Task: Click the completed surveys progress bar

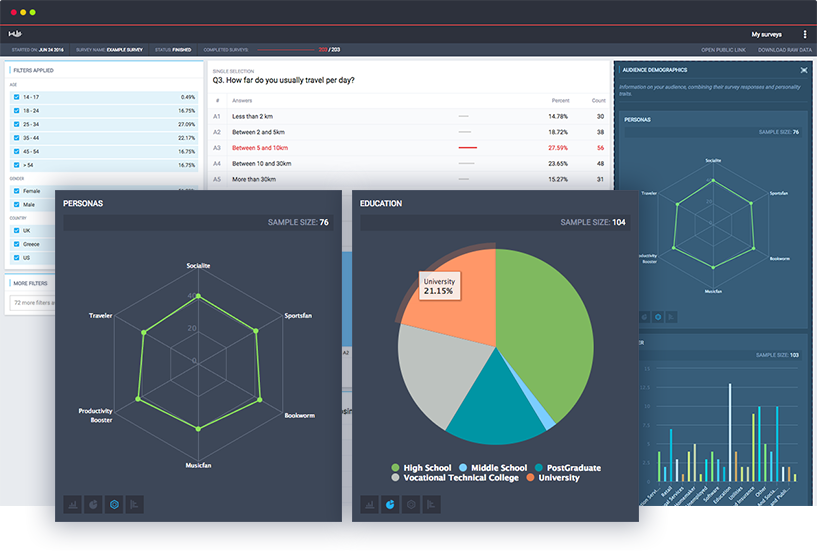Action: coord(286,50)
